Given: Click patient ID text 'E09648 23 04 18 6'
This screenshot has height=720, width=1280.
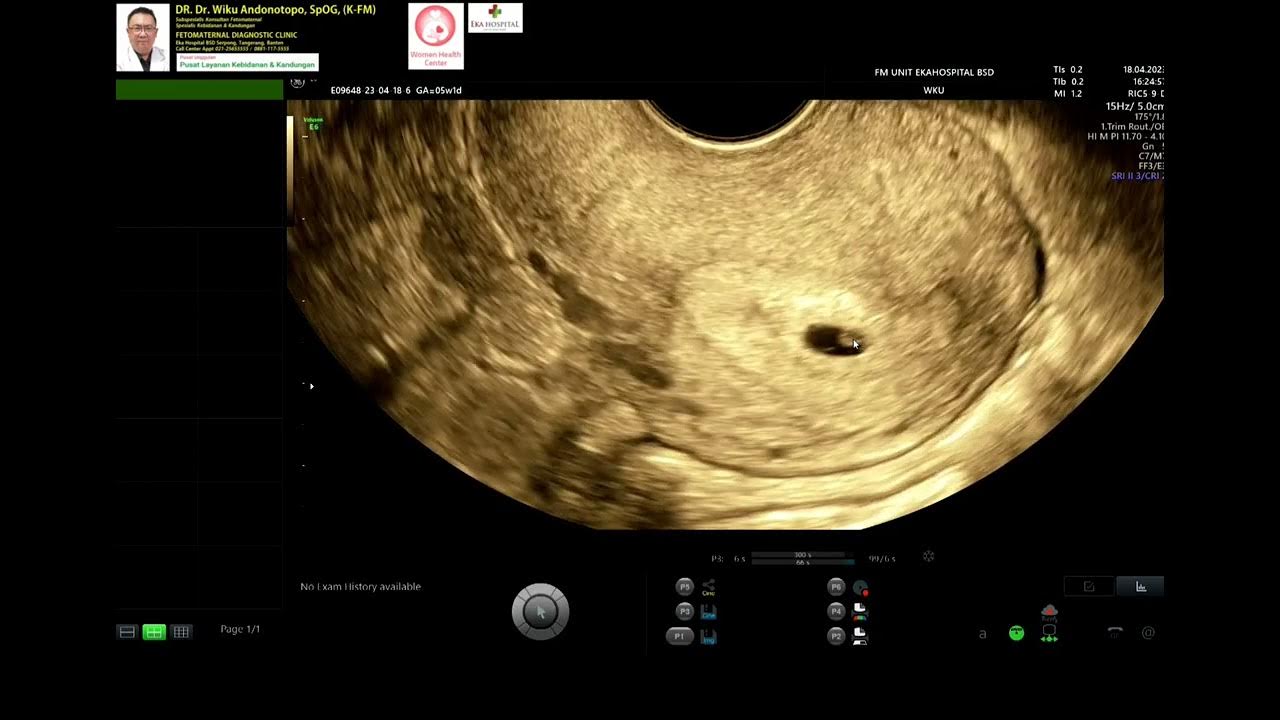Looking at the screenshot, I should (x=371, y=90).
